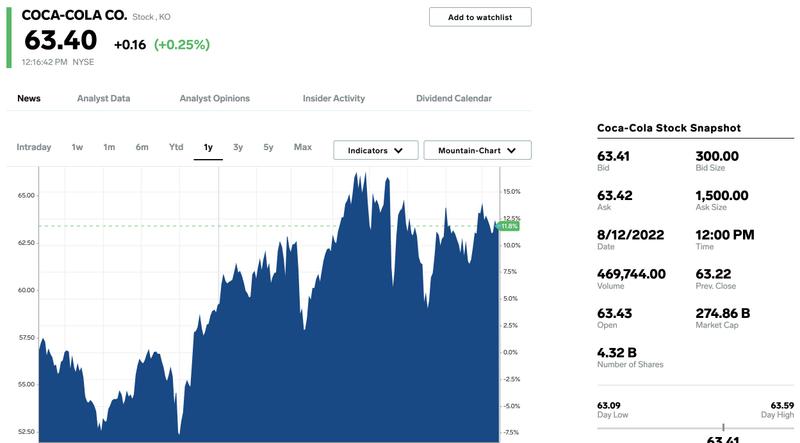Click the COCA-COLA CO. title
This screenshot has width=800, height=443.
coord(74,15)
